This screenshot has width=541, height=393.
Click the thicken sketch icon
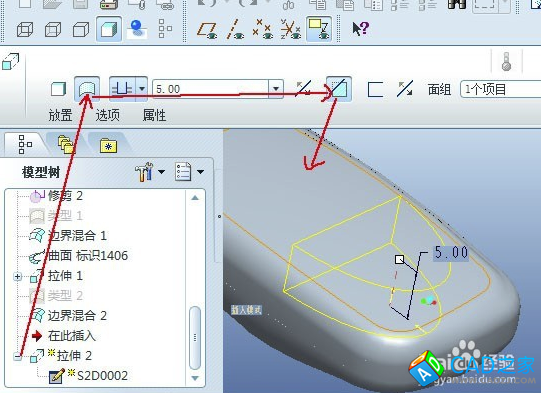click(x=375, y=89)
